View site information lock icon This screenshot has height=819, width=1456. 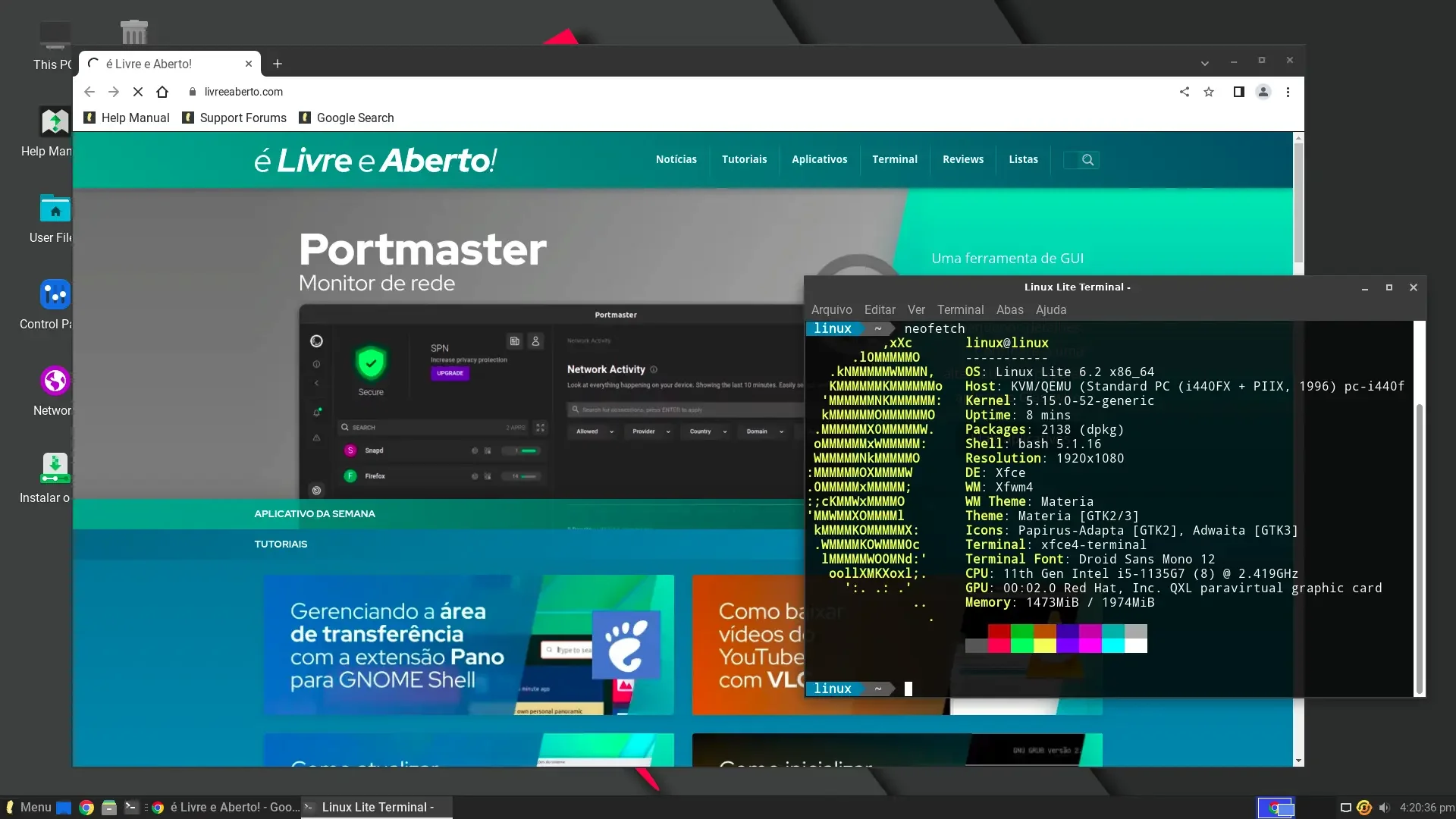tap(193, 92)
